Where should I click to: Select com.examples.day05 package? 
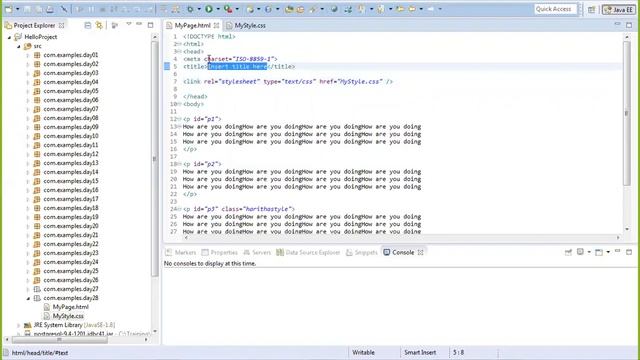point(71,91)
